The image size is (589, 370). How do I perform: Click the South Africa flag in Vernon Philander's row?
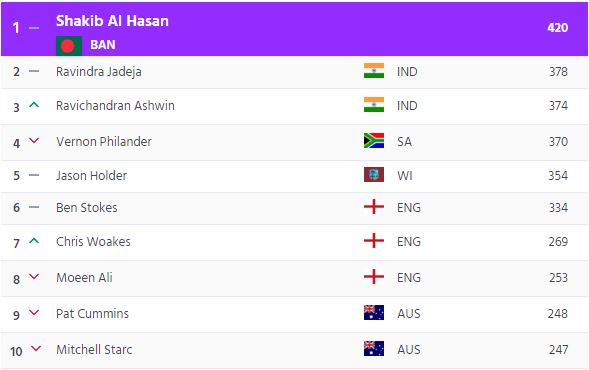click(x=374, y=140)
